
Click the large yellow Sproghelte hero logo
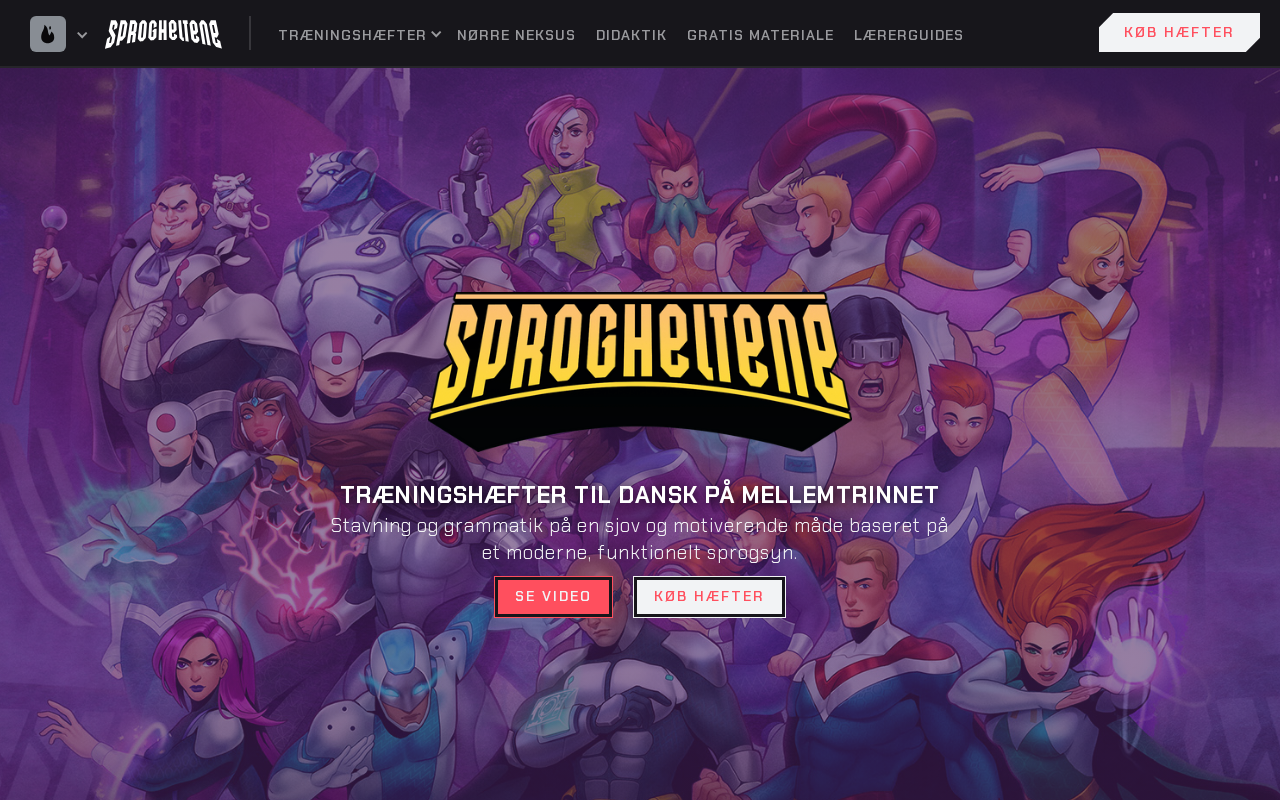click(640, 370)
